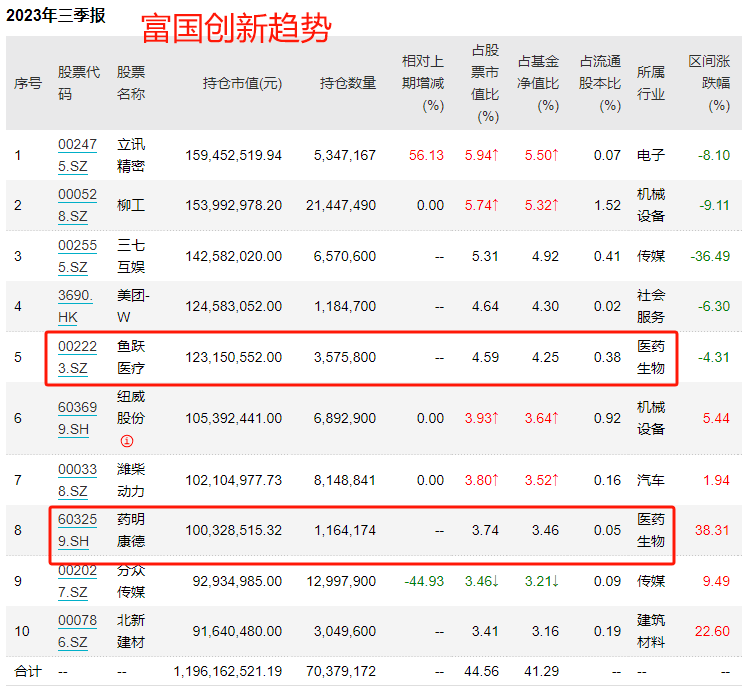Click the -36.49 interval change value
Viewport: 742px width, 688px height.
point(710,256)
